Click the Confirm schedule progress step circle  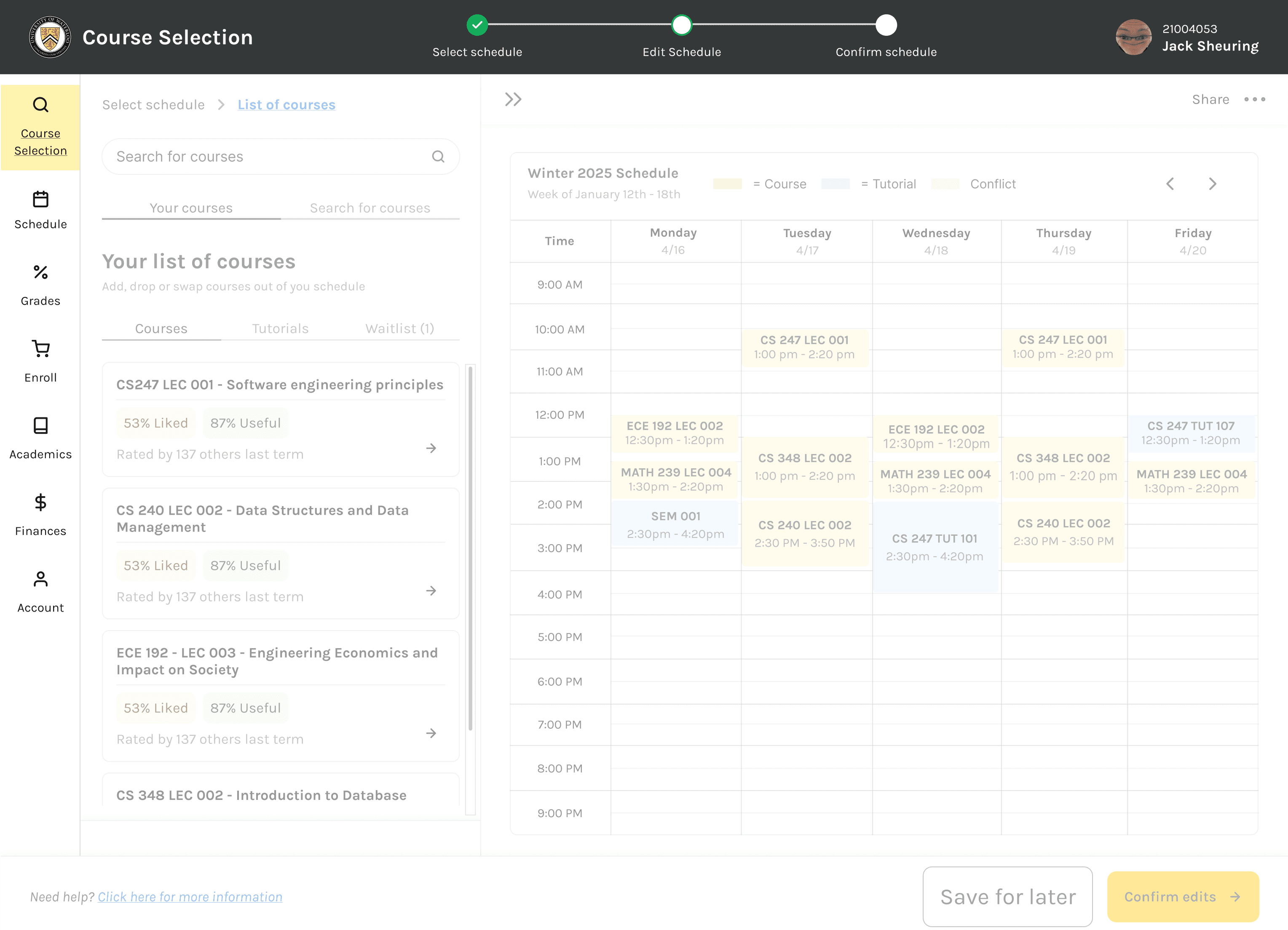pyautogui.click(x=885, y=25)
